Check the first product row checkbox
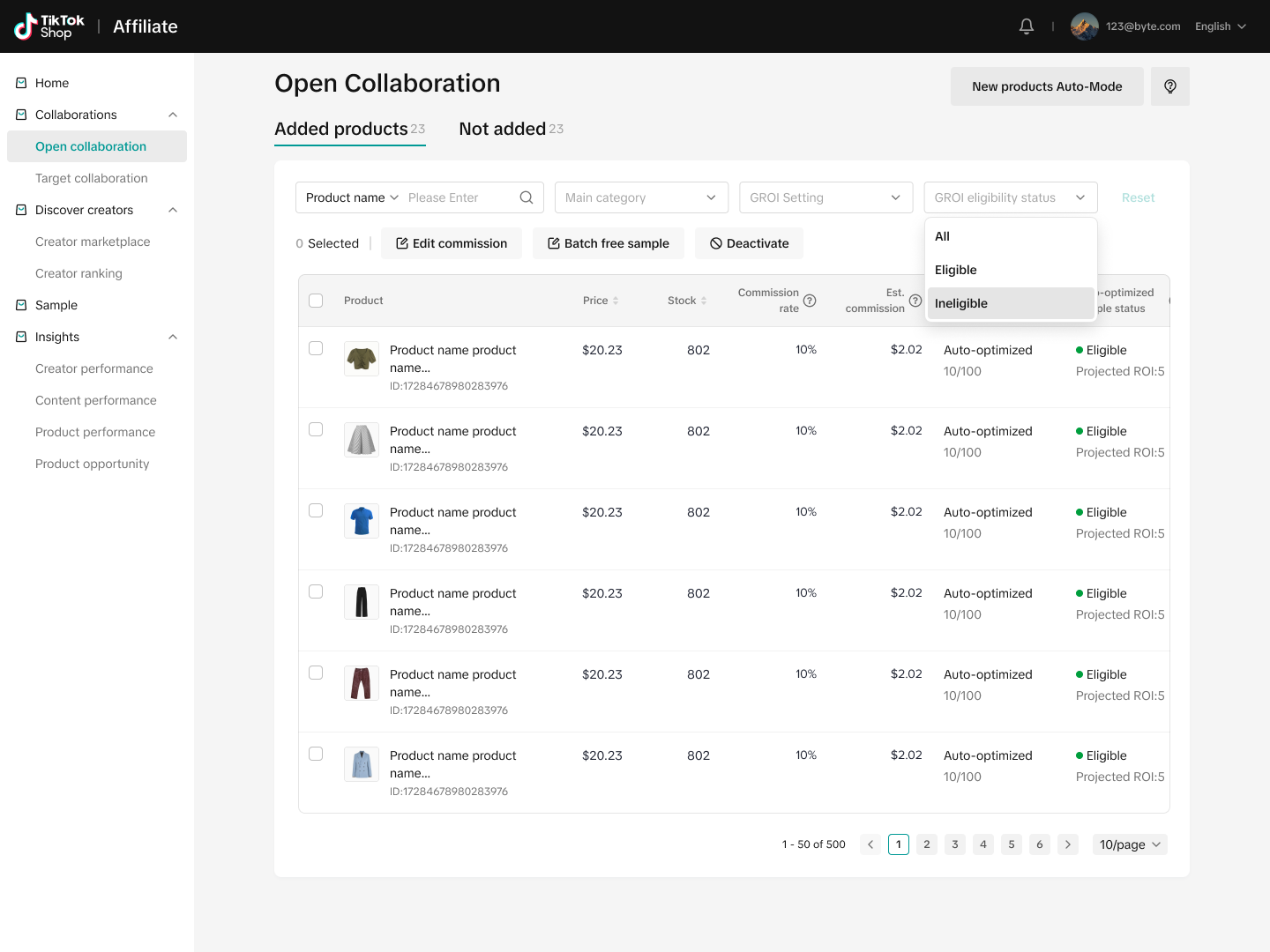The width and height of the screenshot is (1270, 952). point(316,348)
